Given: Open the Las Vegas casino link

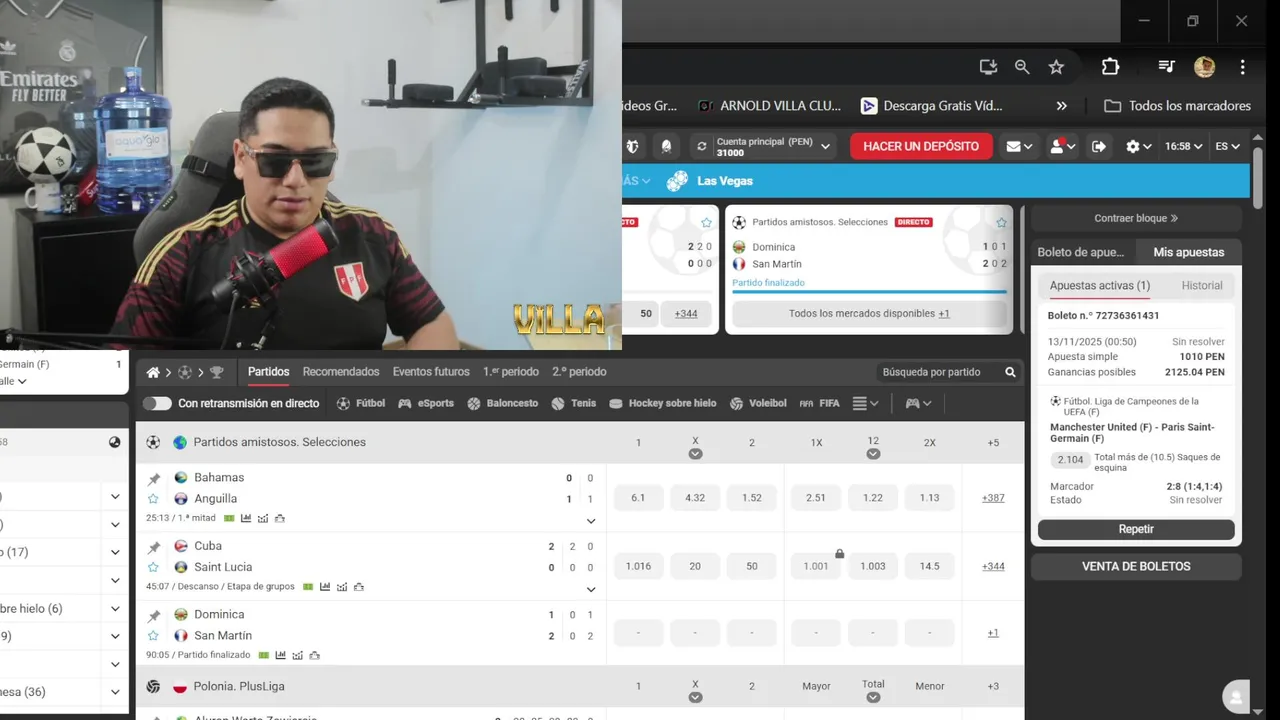Looking at the screenshot, I should point(710,181).
